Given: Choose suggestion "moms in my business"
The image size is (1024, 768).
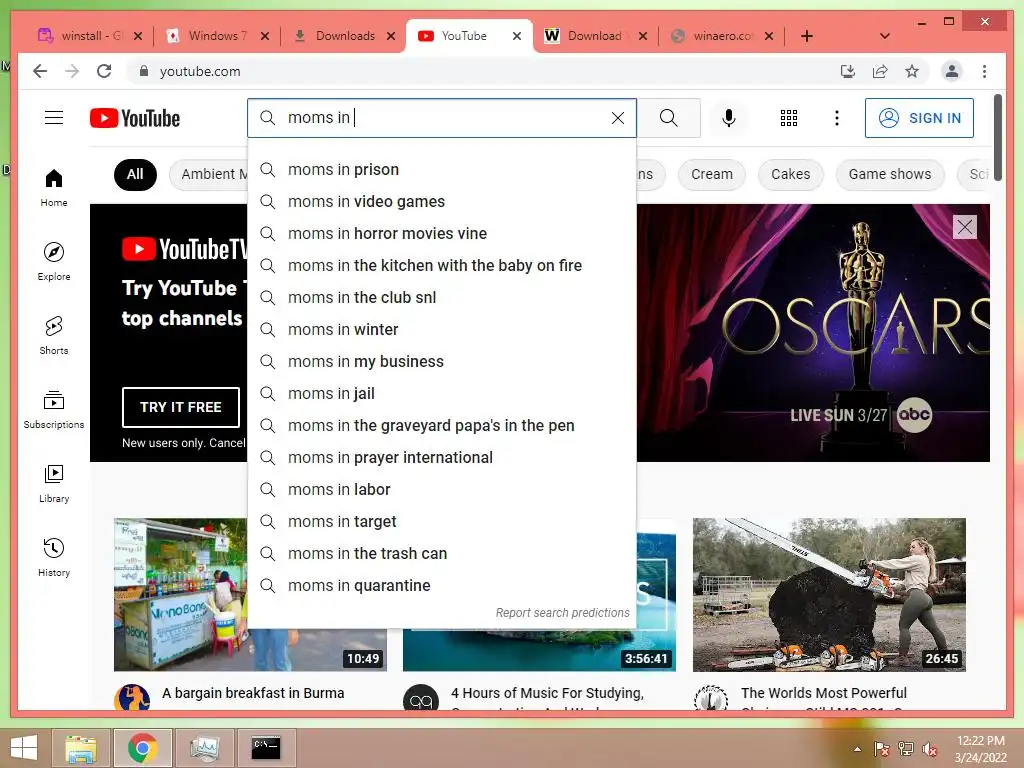Looking at the screenshot, I should tap(441, 362).
